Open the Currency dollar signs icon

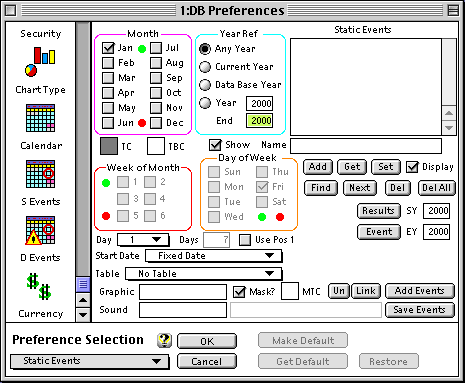[40, 287]
